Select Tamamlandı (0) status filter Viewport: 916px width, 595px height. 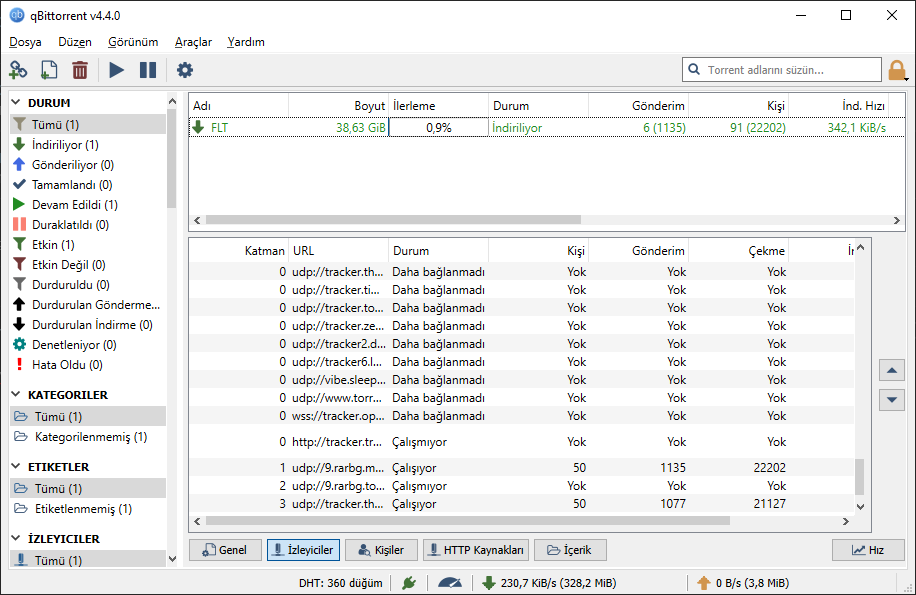[x=88, y=185]
